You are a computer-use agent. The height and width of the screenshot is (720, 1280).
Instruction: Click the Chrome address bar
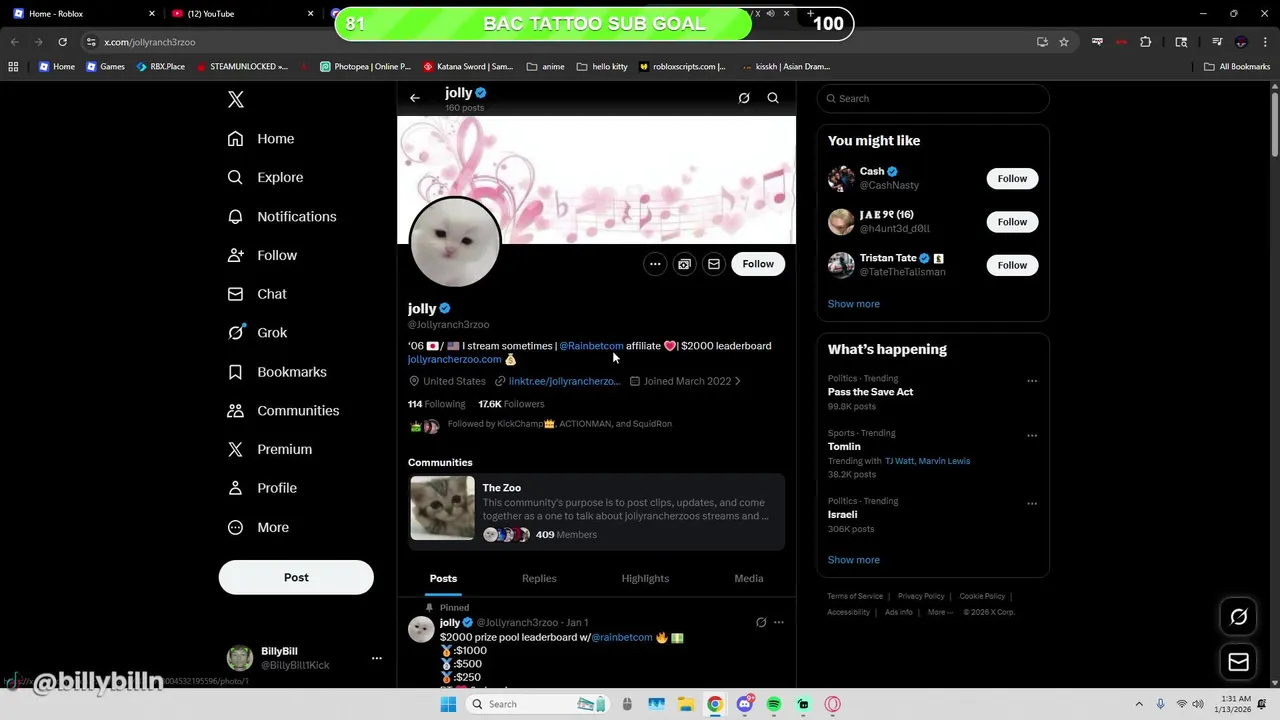(560, 42)
